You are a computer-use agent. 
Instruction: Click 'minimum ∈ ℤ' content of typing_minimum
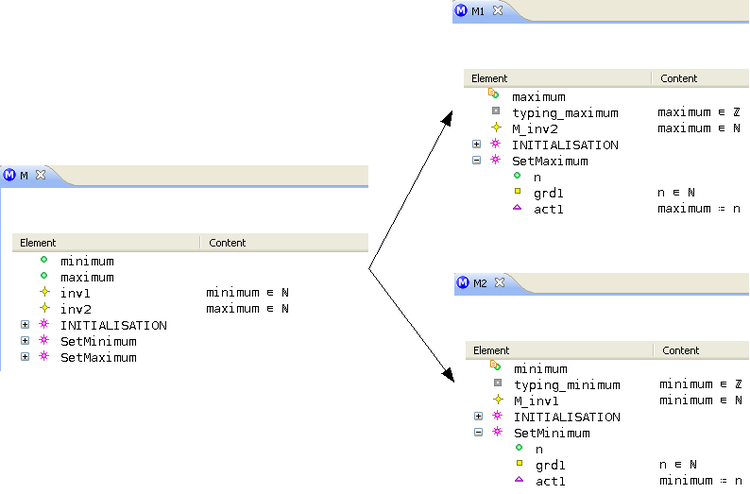pos(701,384)
